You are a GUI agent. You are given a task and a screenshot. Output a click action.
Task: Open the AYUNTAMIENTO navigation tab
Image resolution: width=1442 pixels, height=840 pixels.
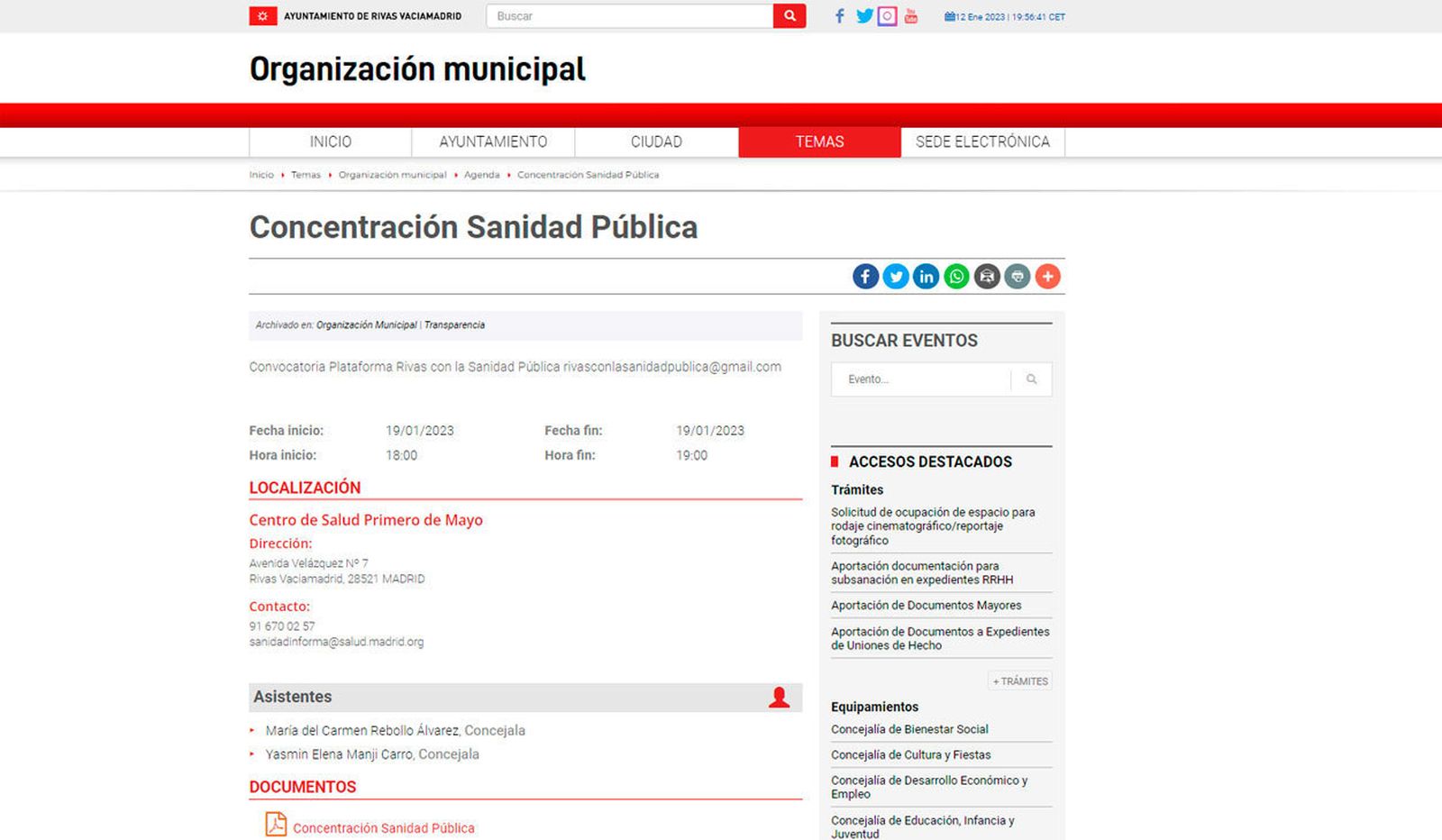tap(493, 142)
